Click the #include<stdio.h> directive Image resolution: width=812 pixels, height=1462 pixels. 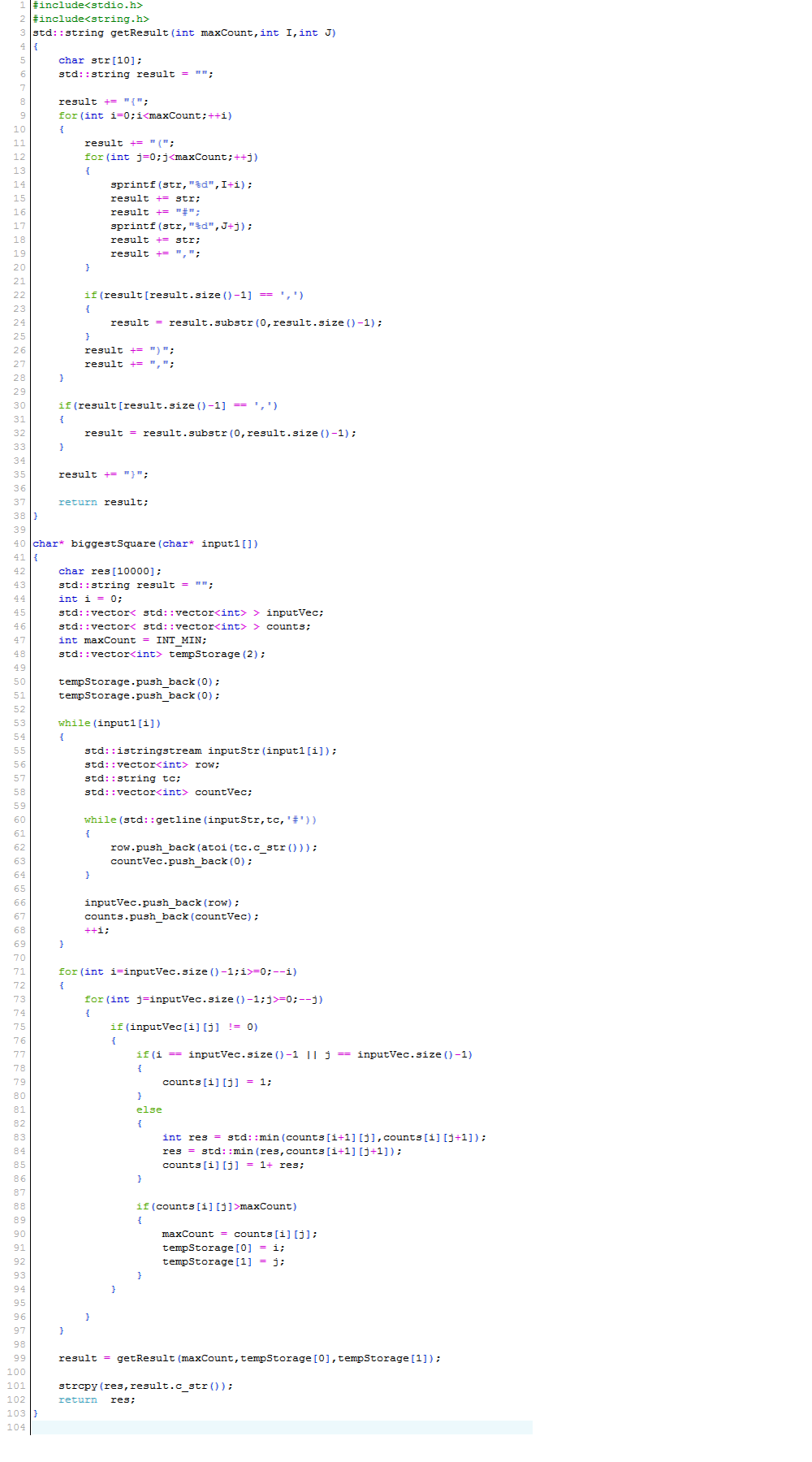tap(88, 6)
